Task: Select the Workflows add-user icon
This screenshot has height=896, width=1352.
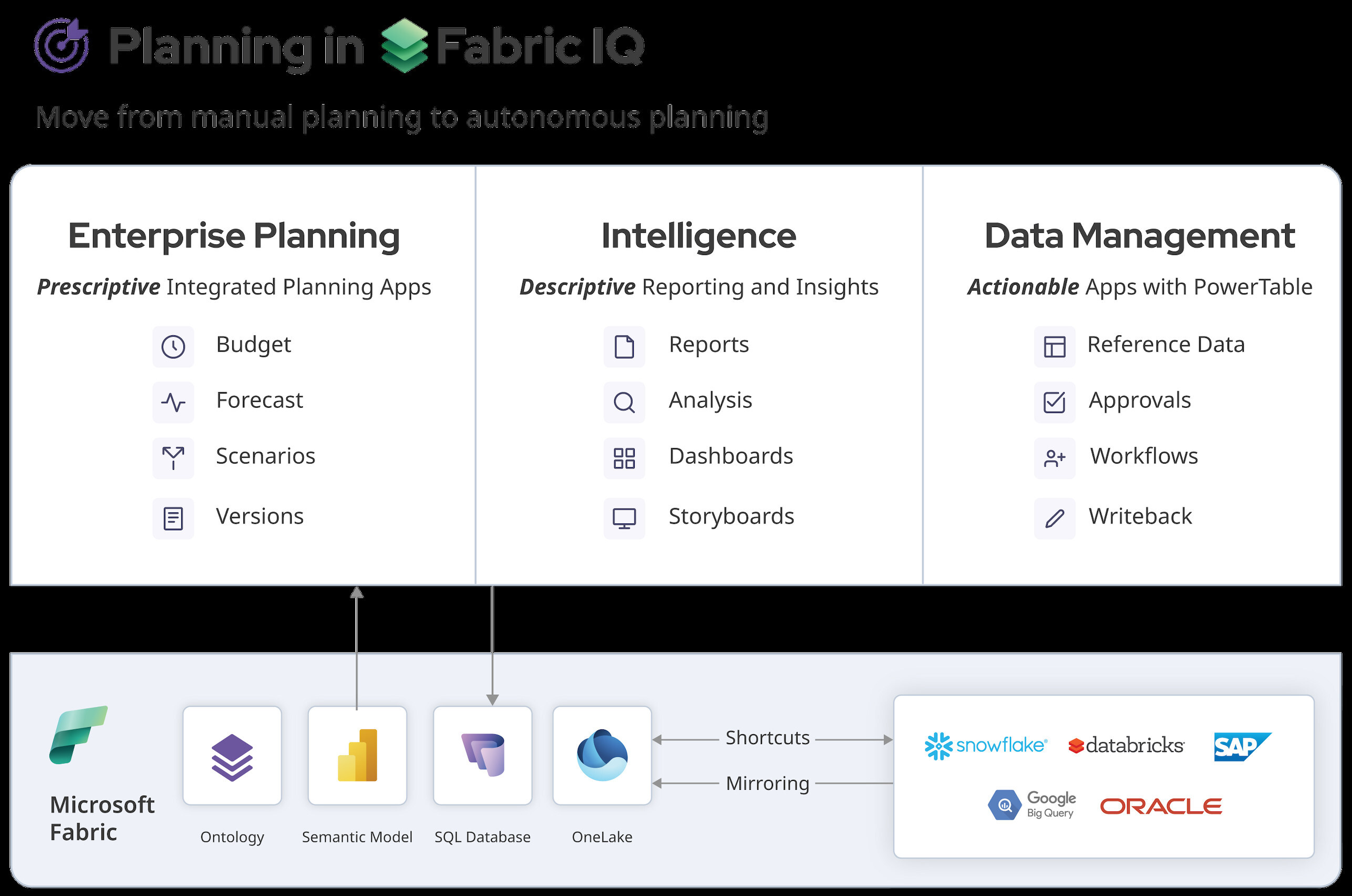Action: (1055, 458)
